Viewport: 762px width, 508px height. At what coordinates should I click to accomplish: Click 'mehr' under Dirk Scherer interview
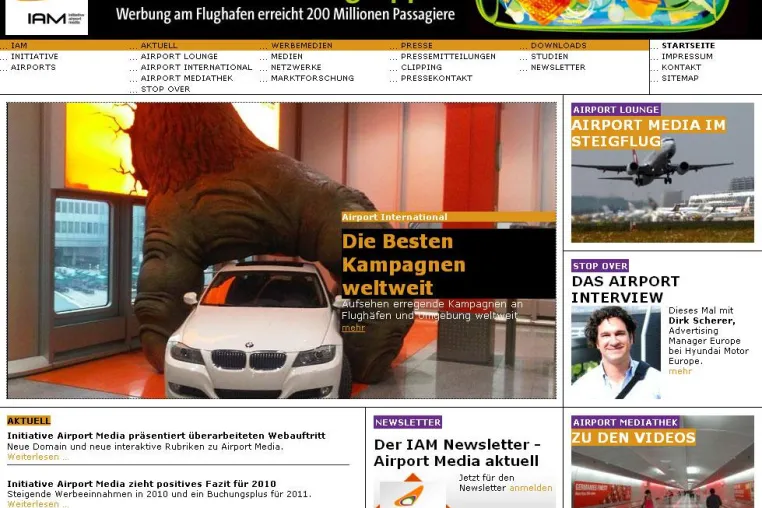point(680,371)
